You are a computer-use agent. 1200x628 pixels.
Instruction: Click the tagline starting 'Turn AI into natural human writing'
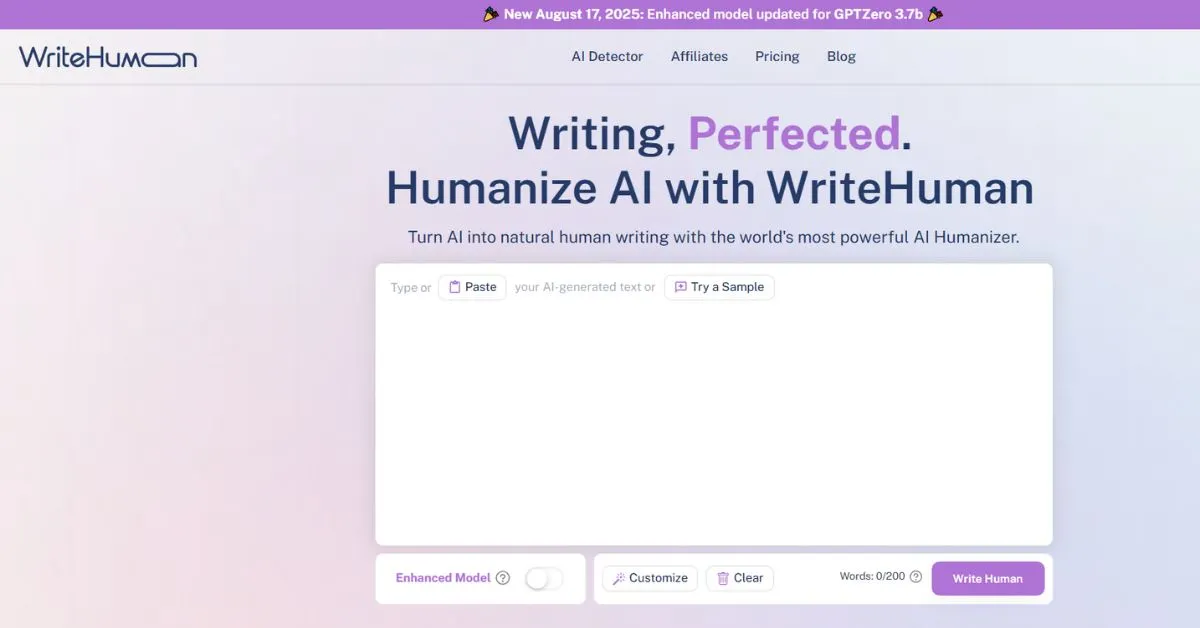point(714,237)
